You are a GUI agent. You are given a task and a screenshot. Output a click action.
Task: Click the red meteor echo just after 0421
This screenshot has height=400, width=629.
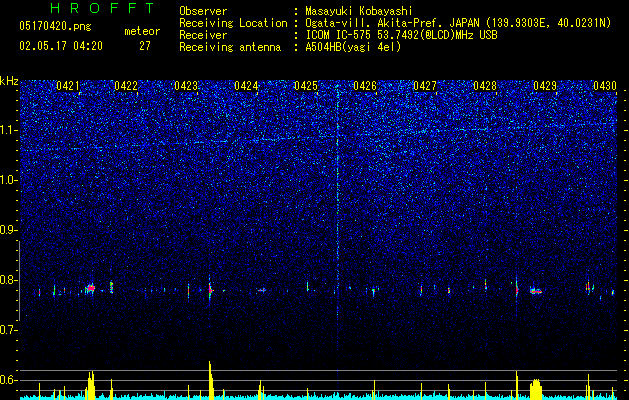click(x=91, y=288)
